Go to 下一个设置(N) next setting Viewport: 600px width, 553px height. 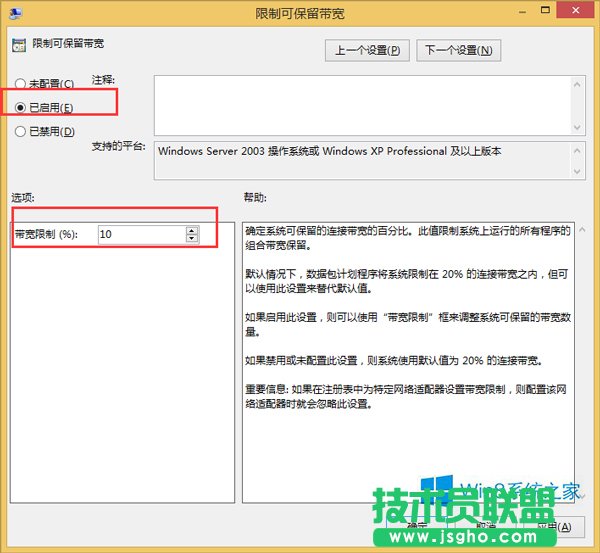coord(458,50)
